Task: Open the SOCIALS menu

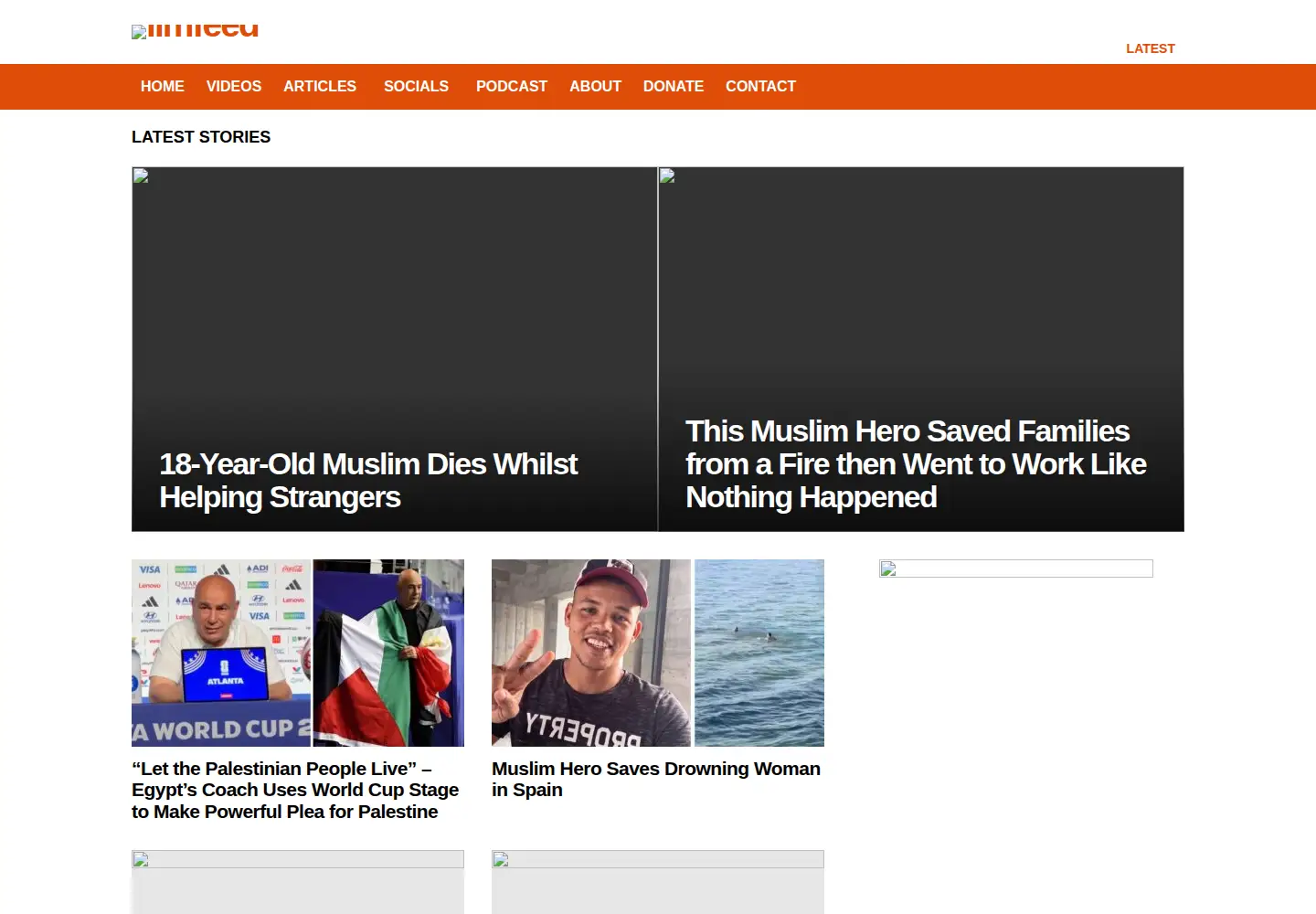Action: click(416, 86)
